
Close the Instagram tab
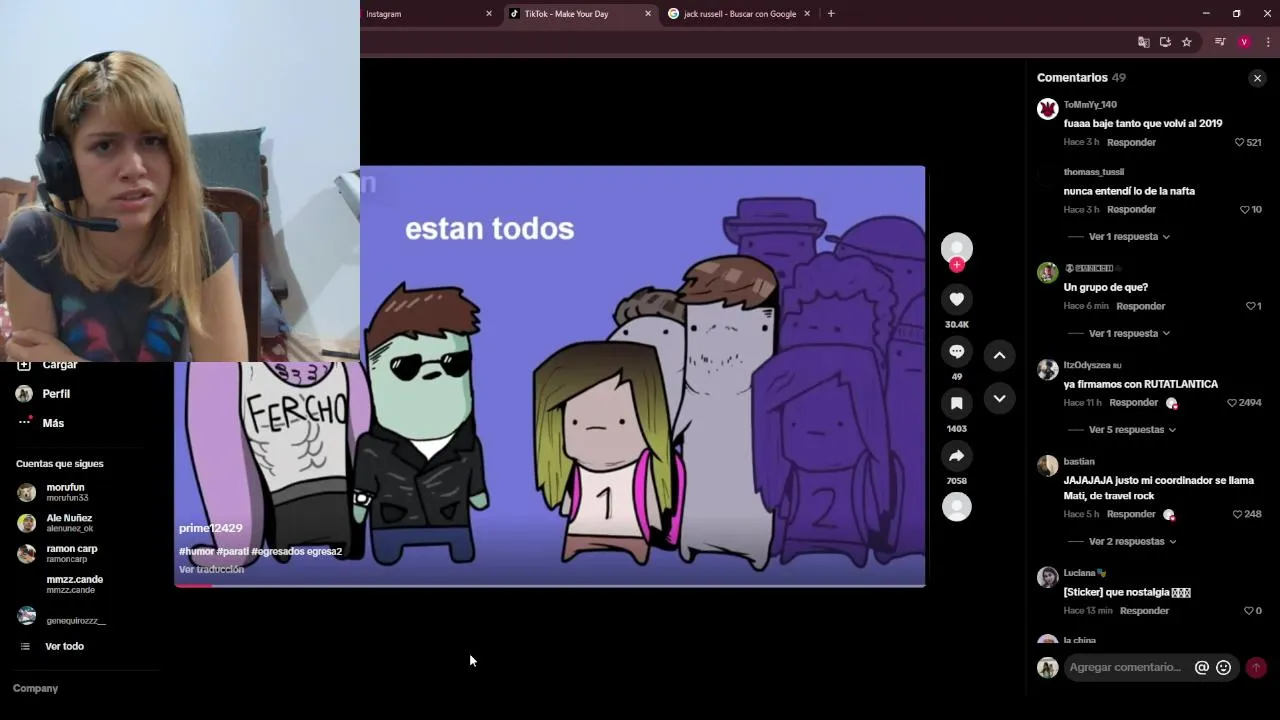tap(489, 14)
